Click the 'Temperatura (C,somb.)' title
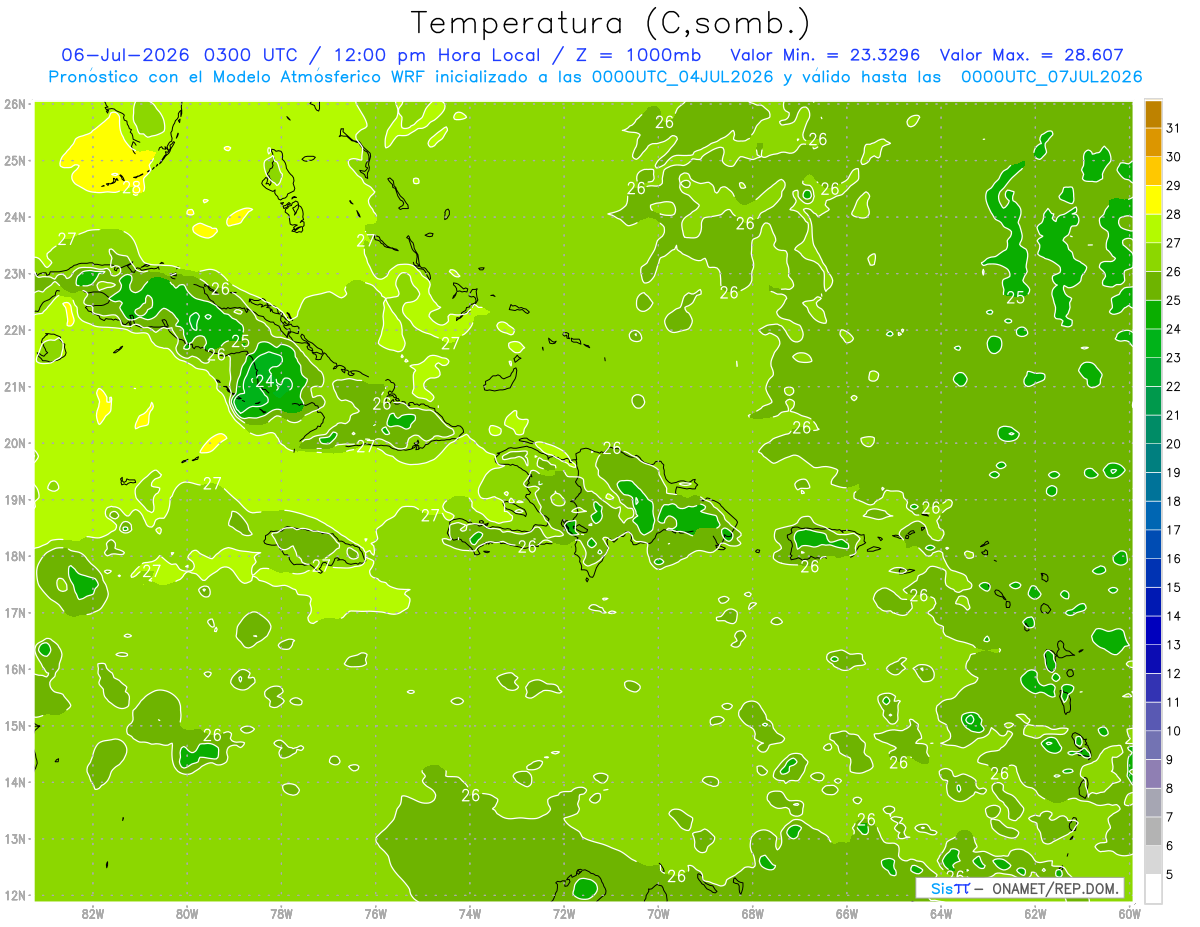1200x927 pixels. (x=610, y=23)
